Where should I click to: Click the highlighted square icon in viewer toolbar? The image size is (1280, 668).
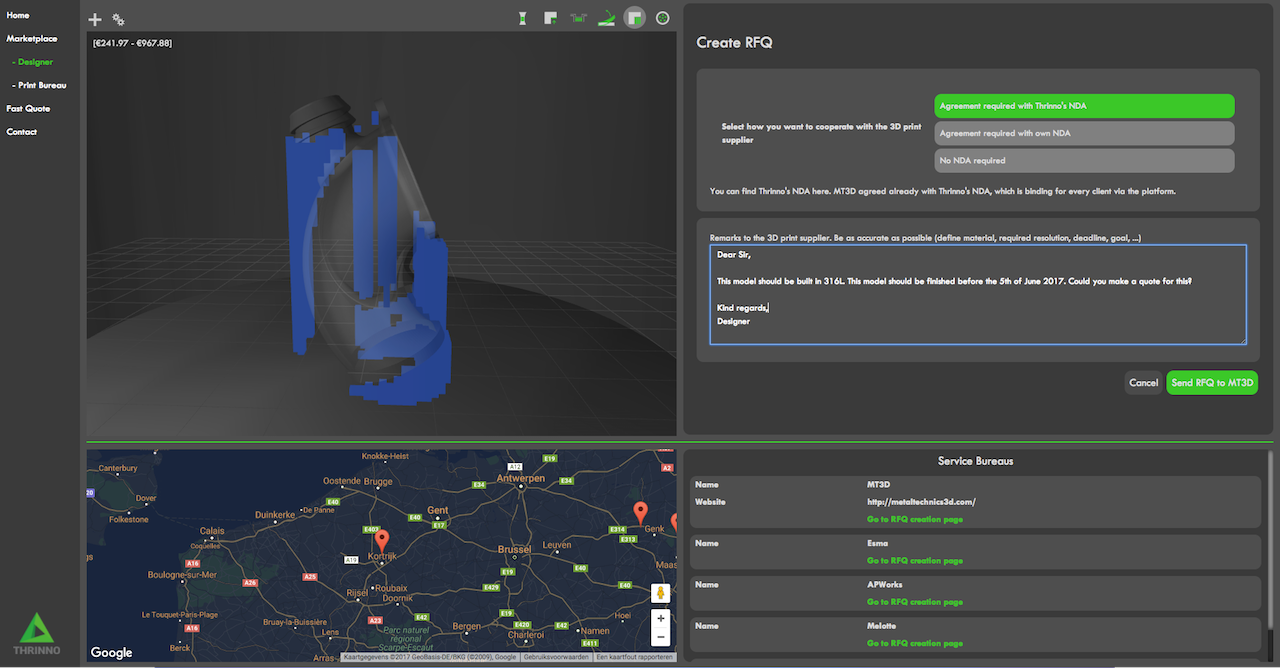(634, 18)
